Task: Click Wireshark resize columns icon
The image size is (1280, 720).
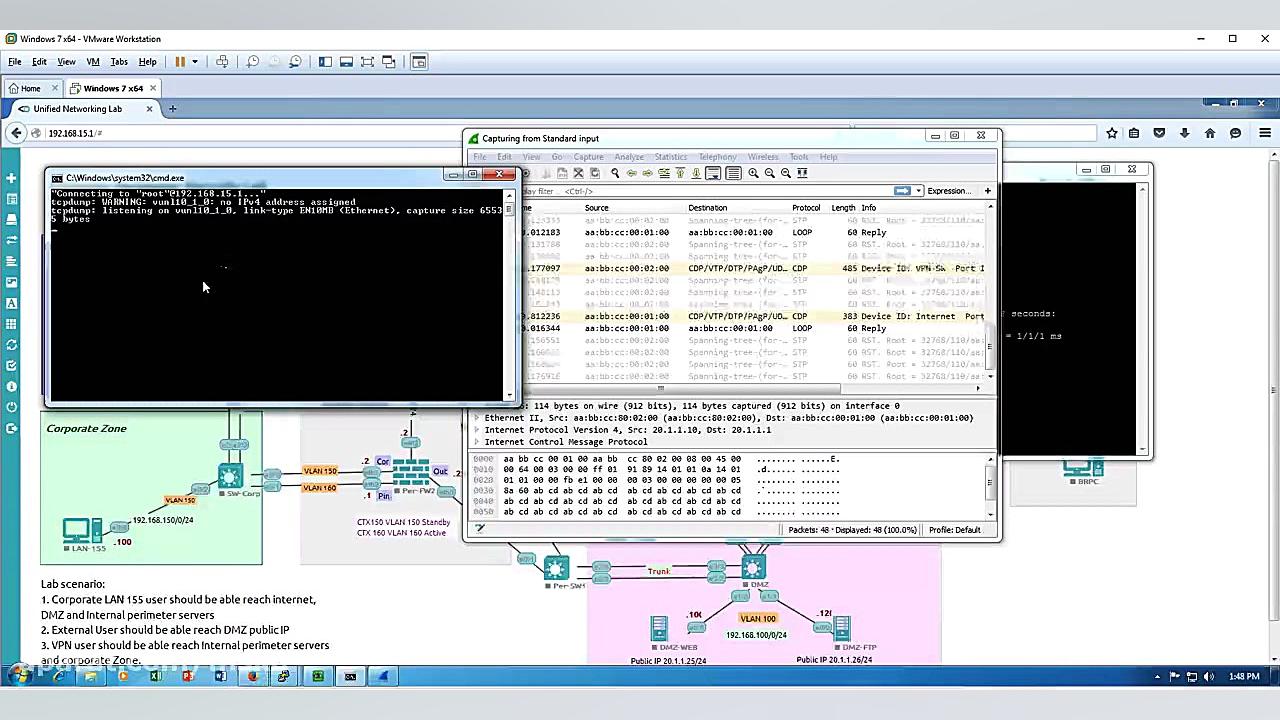Action: click(x=802, y=173)
